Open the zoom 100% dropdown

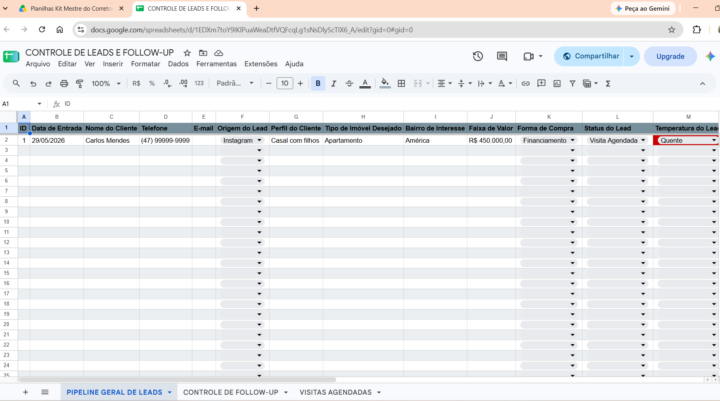(x=106, y=84)
